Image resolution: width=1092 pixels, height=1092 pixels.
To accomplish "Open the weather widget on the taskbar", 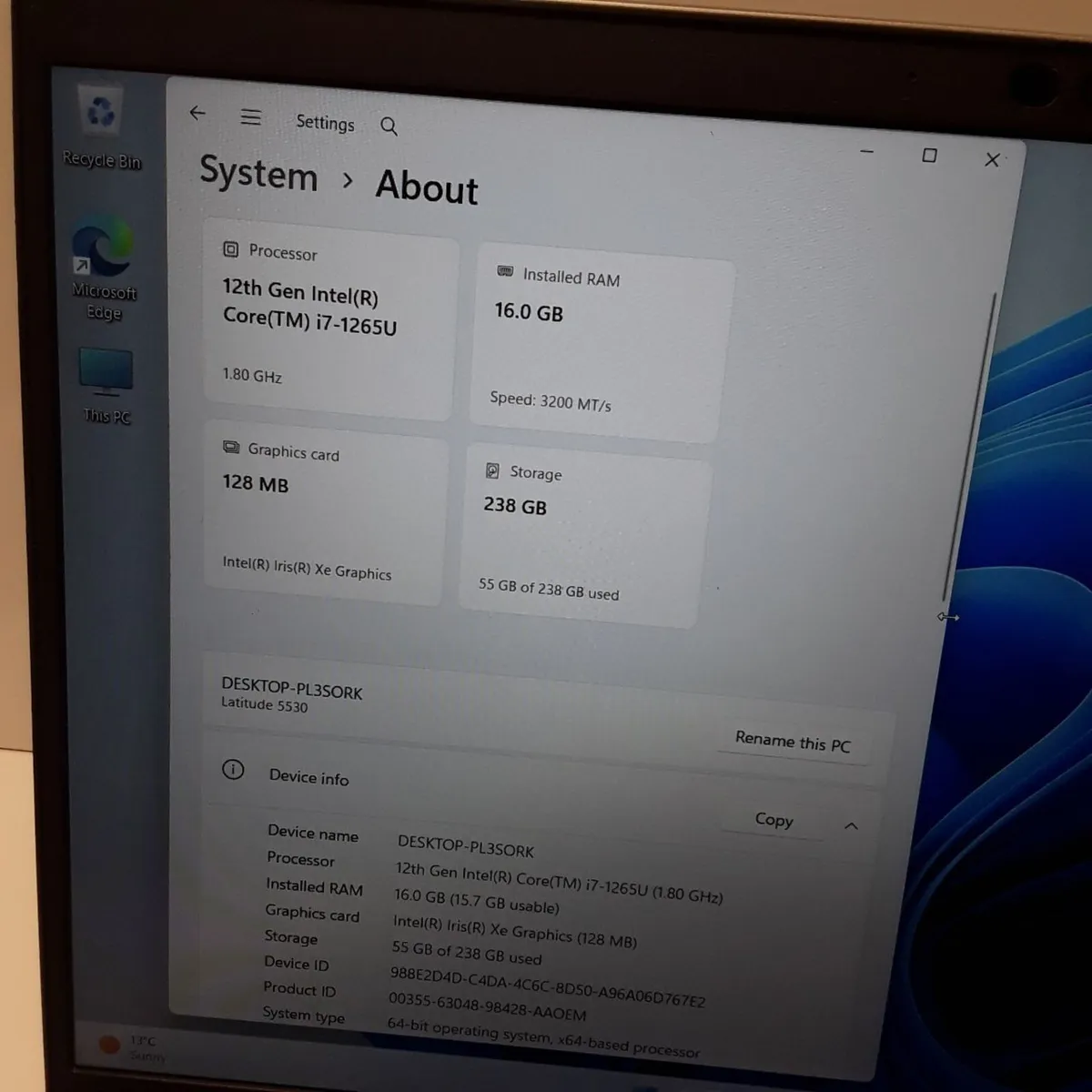I will click(132, 1047).
